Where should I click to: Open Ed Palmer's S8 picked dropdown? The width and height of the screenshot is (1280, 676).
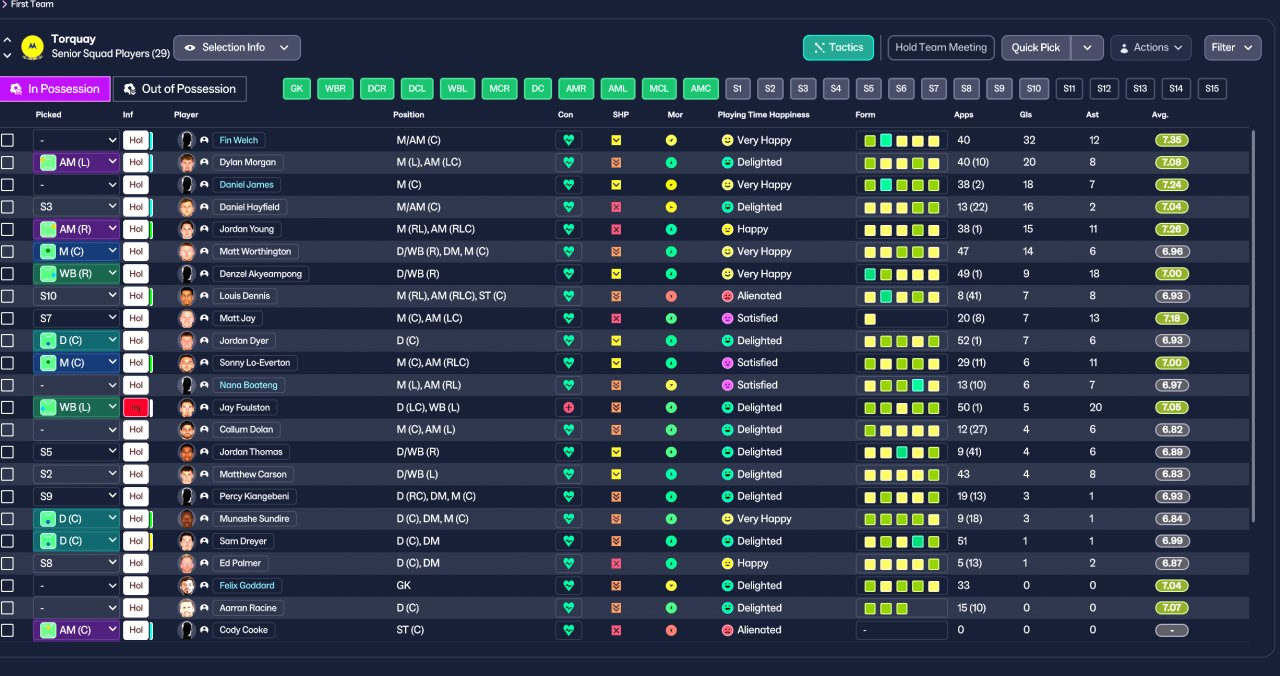76,563
